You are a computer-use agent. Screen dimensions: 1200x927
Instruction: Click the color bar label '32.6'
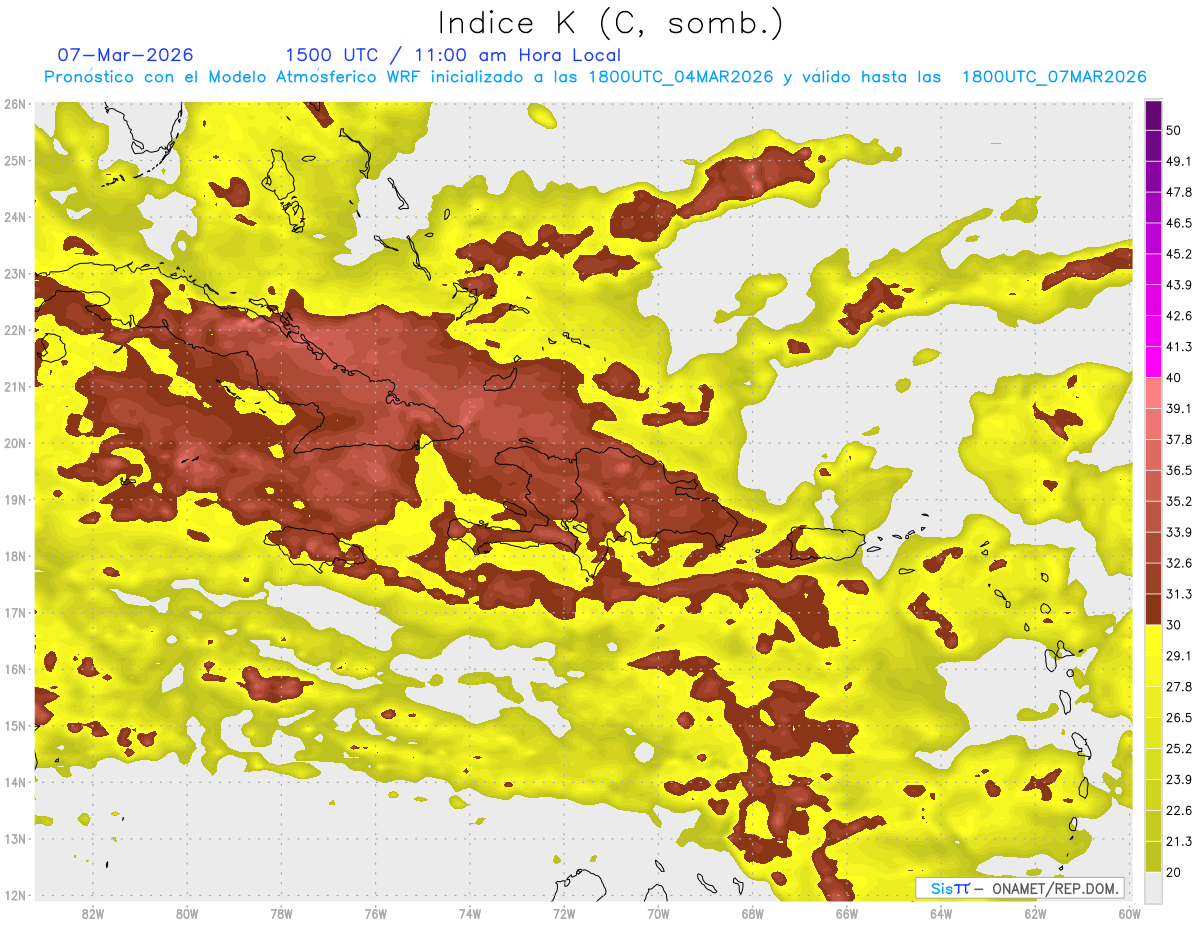[x=1179, y=563]
